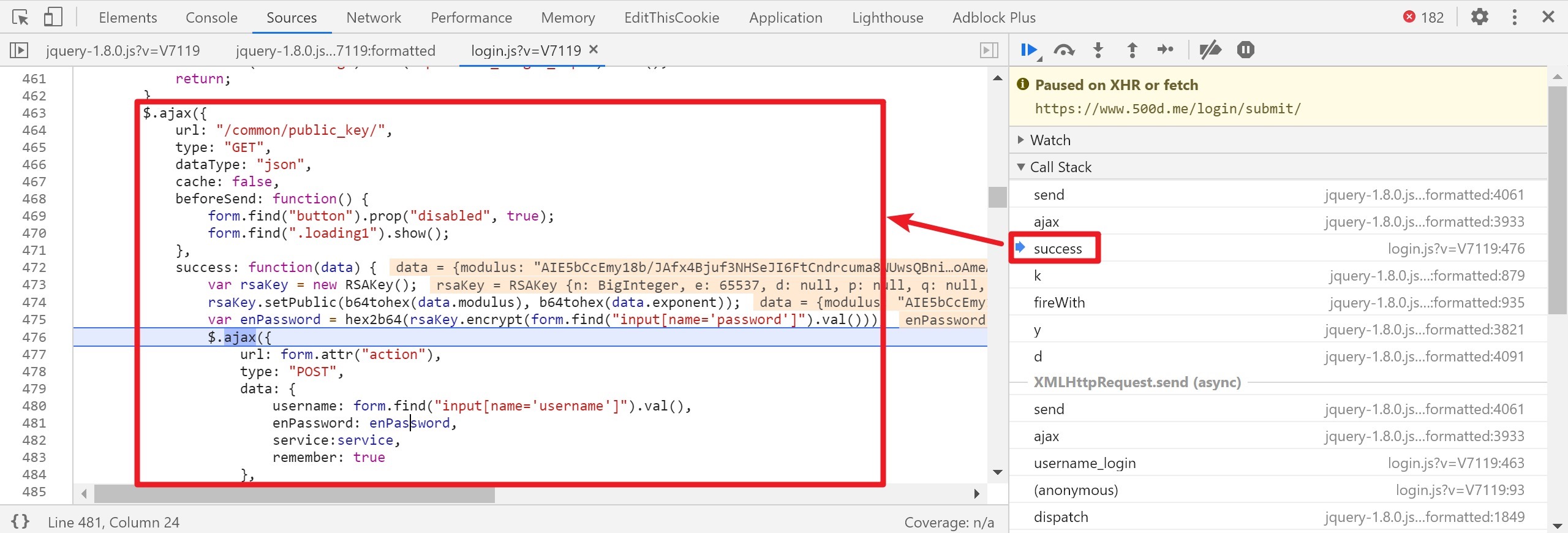Click the Line 481, Column 24 status text
This screenshot has width=1568, height=533.
[x=113, y=523]
